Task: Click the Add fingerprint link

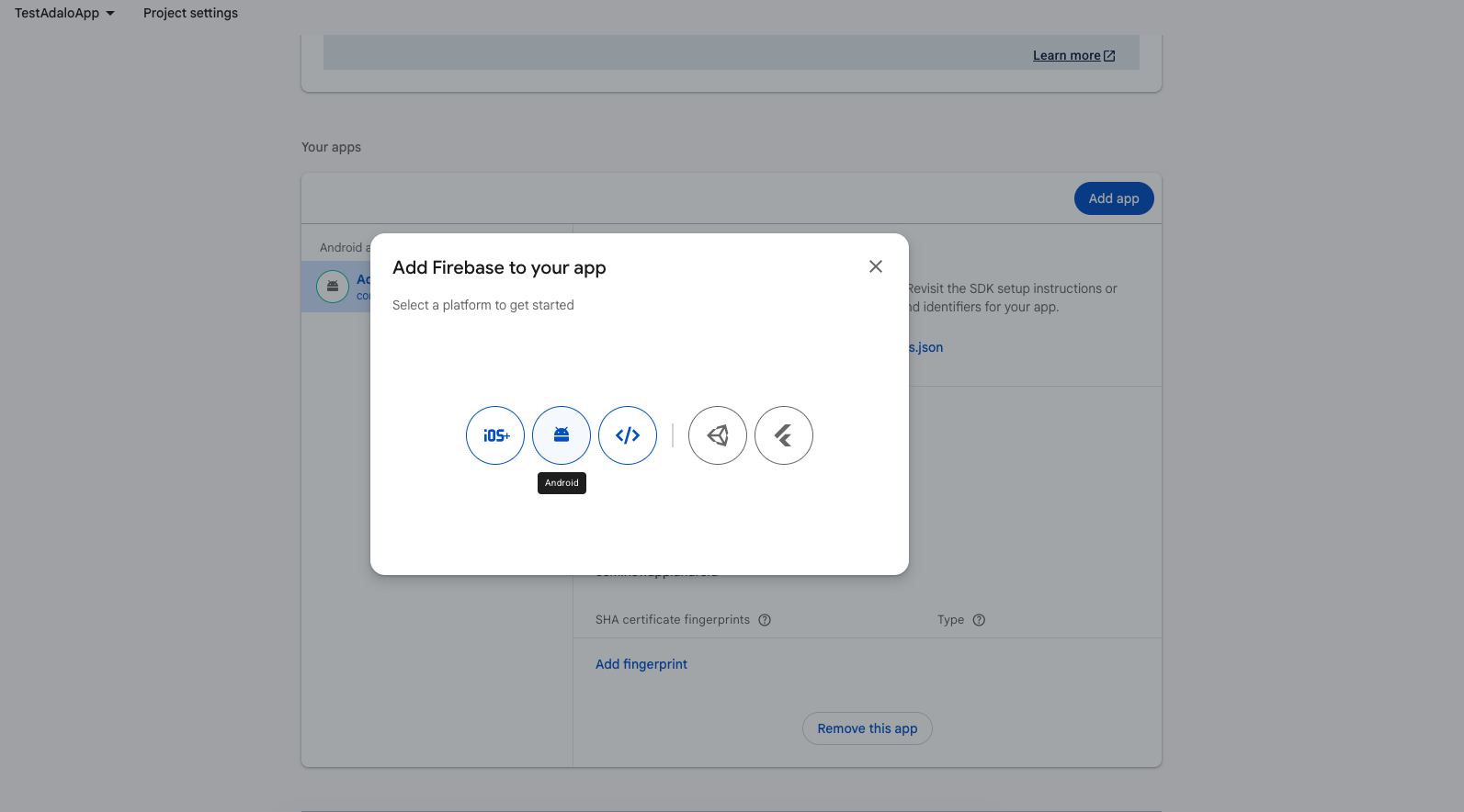Action: coord(641,664)
